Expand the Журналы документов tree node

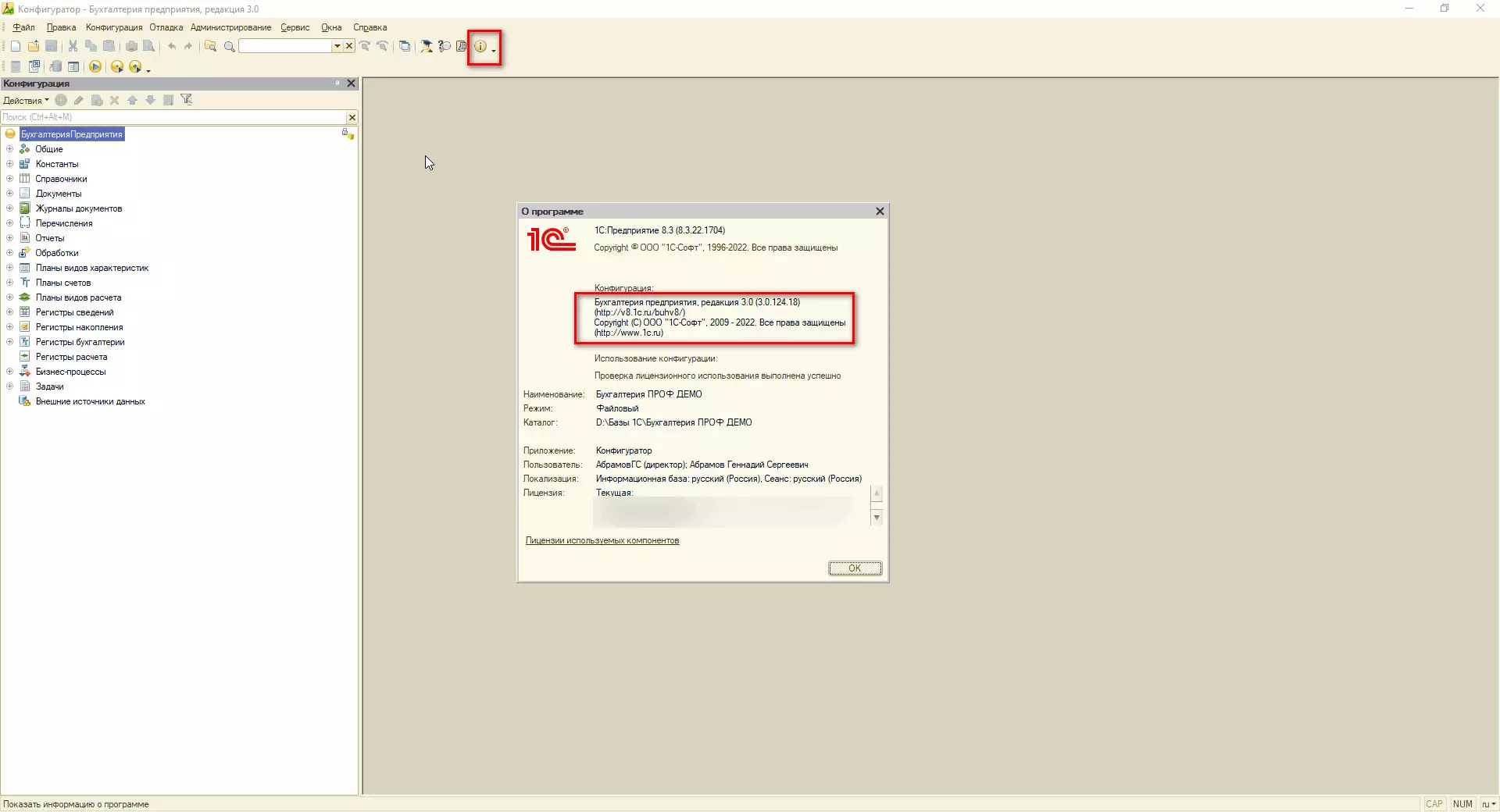pyautogui.click(x=10, y=208)
